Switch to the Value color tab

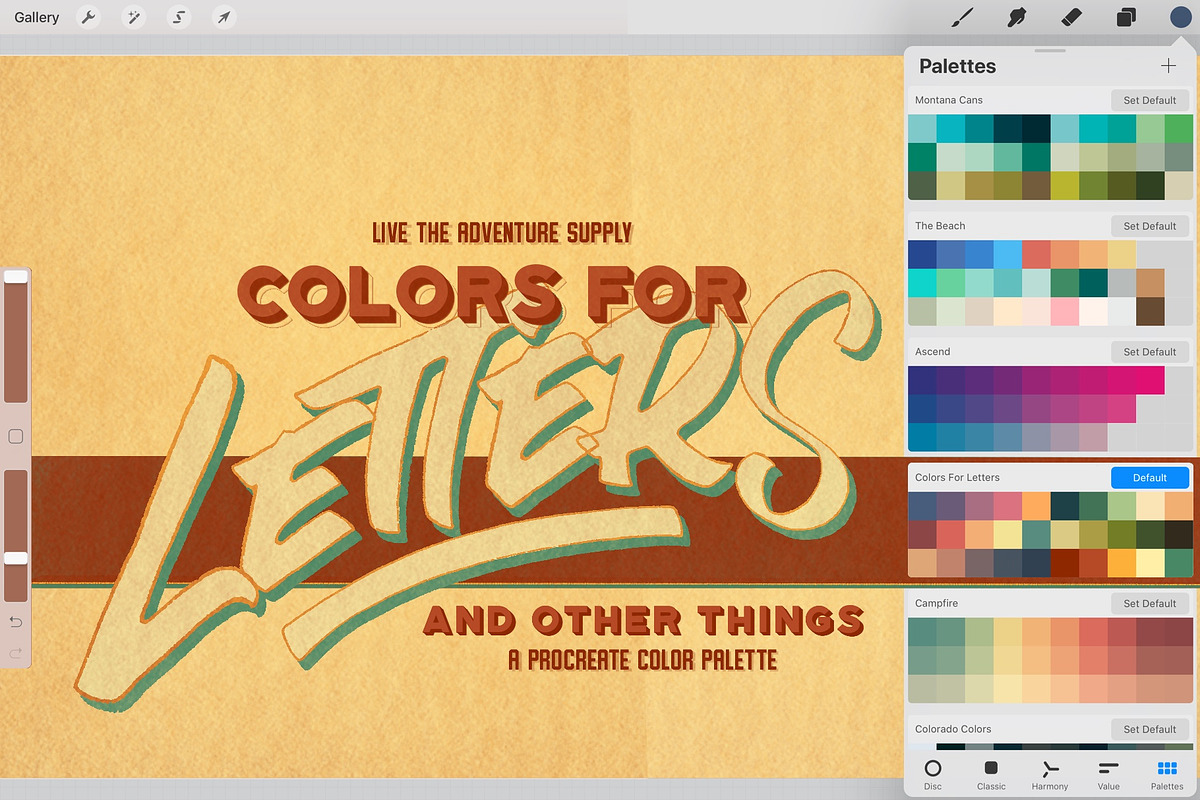pos(1108,774)
